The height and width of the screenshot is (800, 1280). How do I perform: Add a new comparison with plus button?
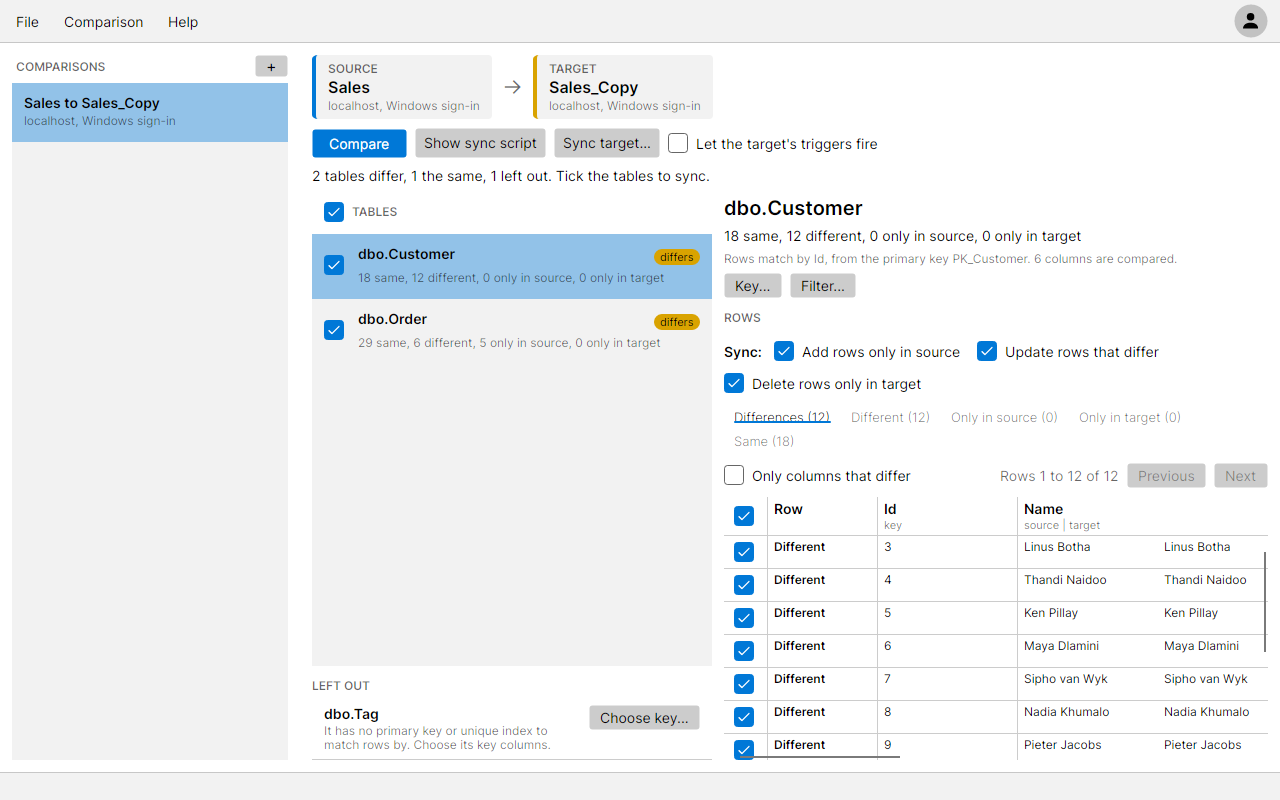(x=271, y=67)
